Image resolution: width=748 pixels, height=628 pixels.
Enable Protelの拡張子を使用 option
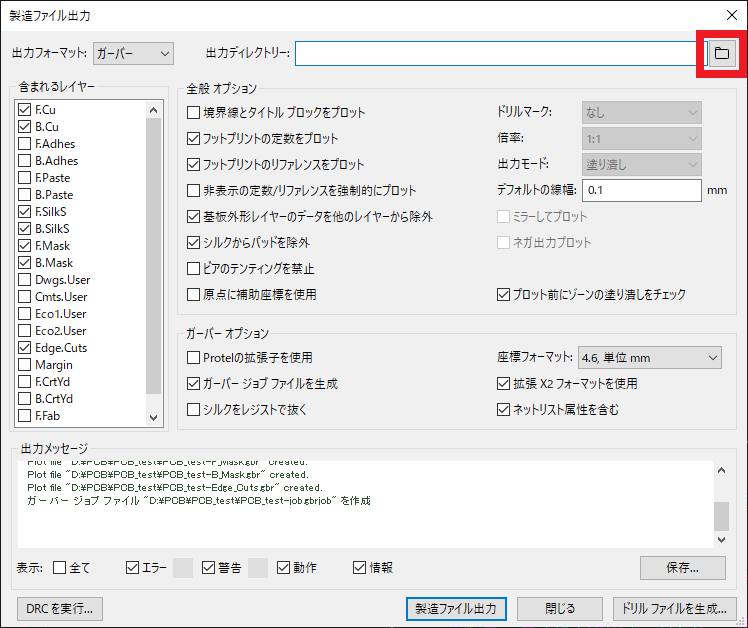tap(194, 357)
